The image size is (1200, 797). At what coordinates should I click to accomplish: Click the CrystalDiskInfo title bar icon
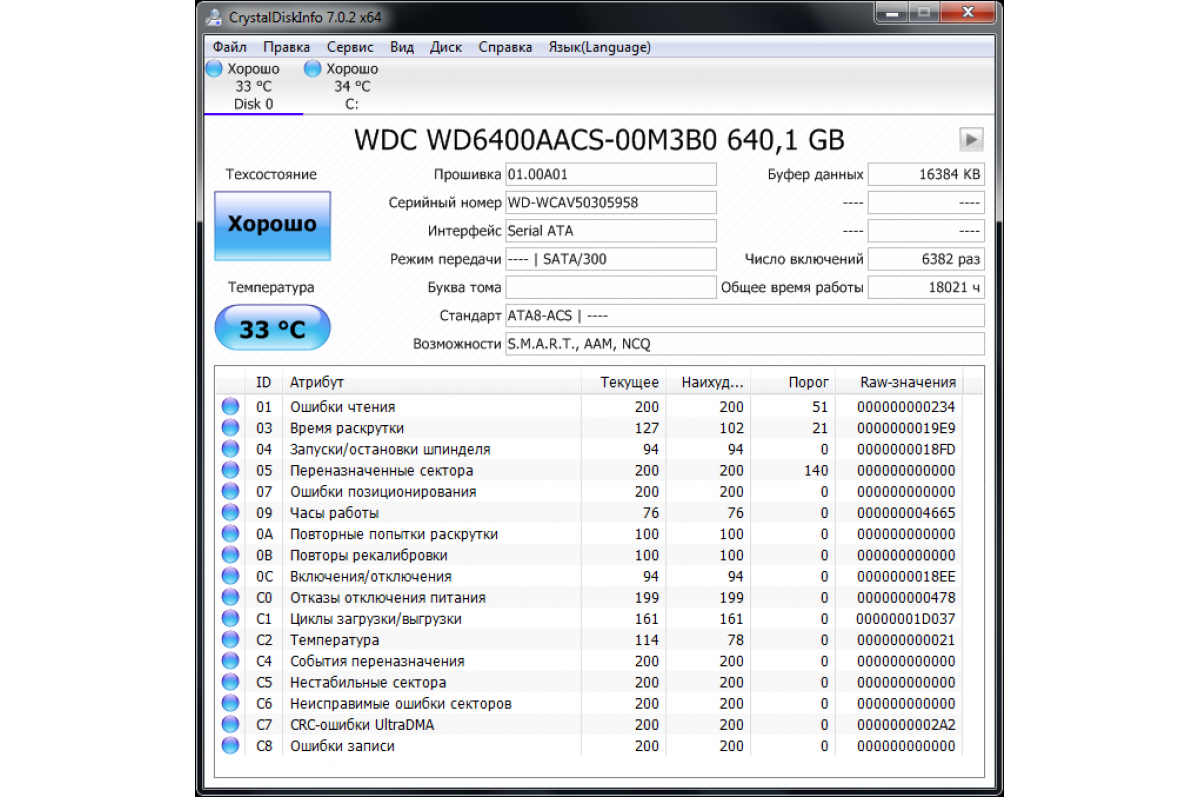[x=214, y=18]
